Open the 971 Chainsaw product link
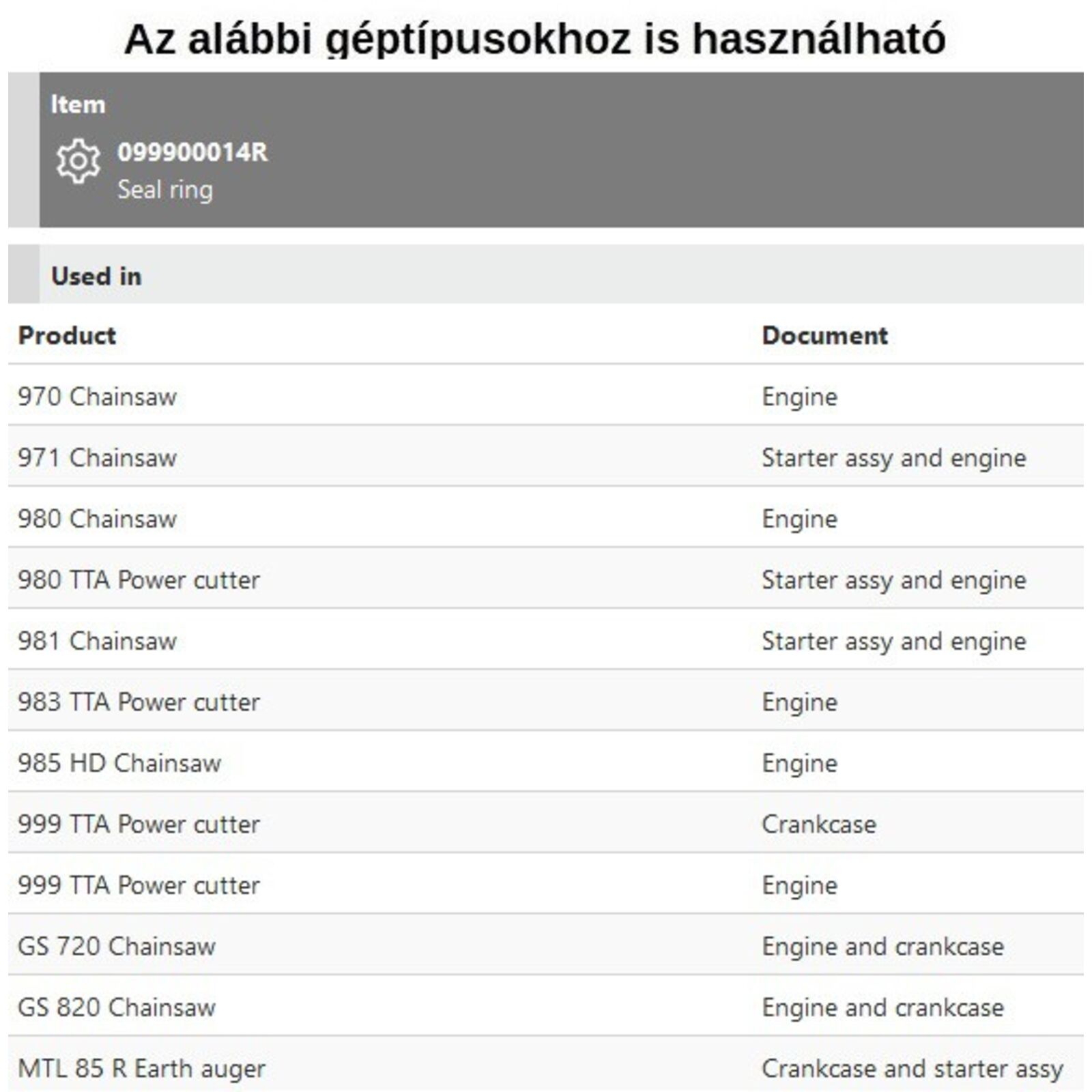The image size is (1092, 1092). coord(97,458)
